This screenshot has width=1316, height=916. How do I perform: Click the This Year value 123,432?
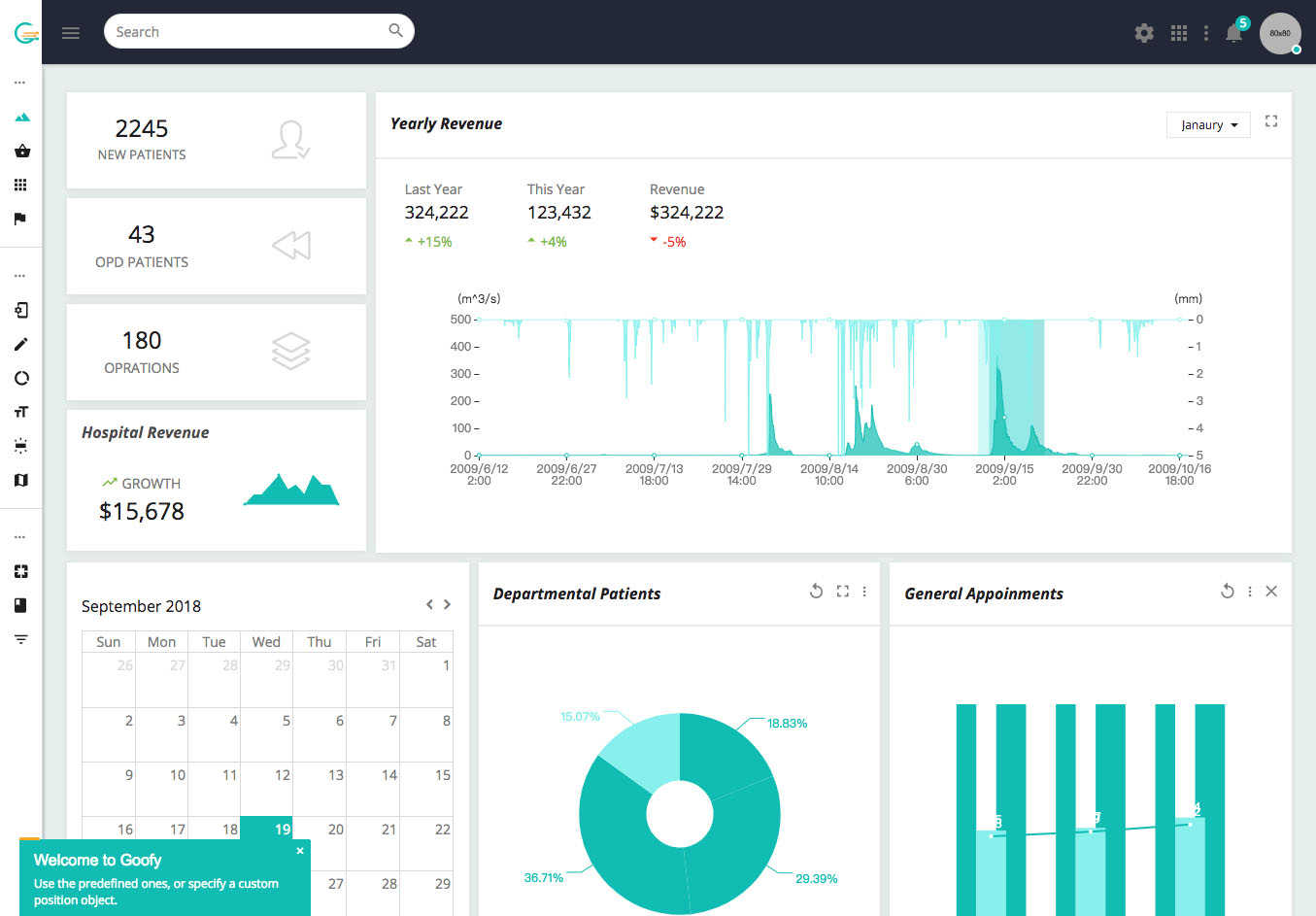coord(559,213)
